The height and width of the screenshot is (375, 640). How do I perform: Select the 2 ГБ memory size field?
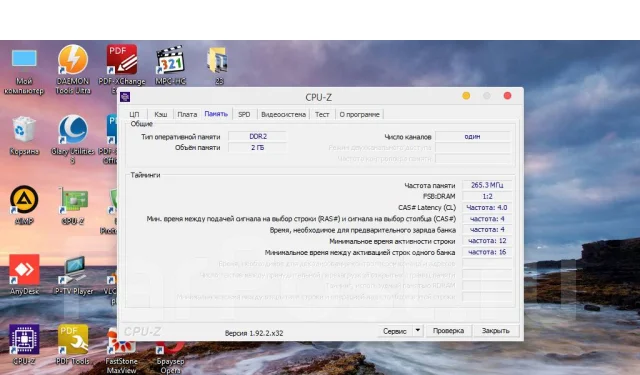[258, 147]
